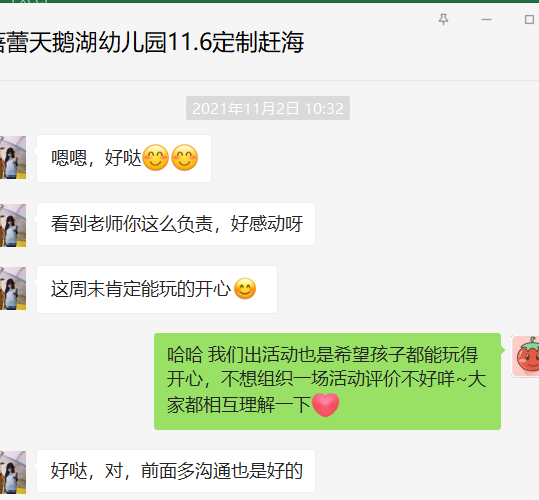Select the 好哒，对，前面多沟通也是好的 bubble
Screen dimensions: 539x500
tap(176, 471)
